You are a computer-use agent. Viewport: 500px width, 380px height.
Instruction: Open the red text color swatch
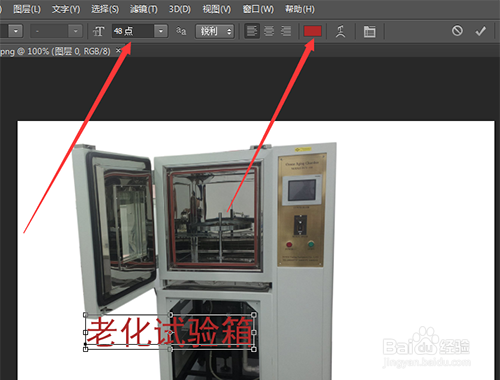pyautogui.click(x=313, y=31)
